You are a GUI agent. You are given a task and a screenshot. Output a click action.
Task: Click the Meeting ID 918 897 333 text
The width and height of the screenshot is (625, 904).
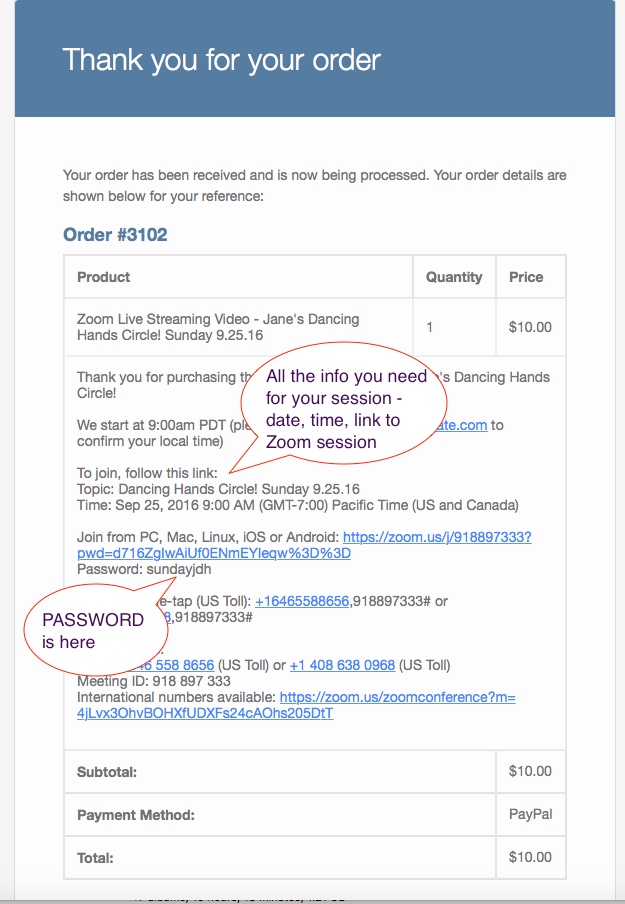pos(153,681)
